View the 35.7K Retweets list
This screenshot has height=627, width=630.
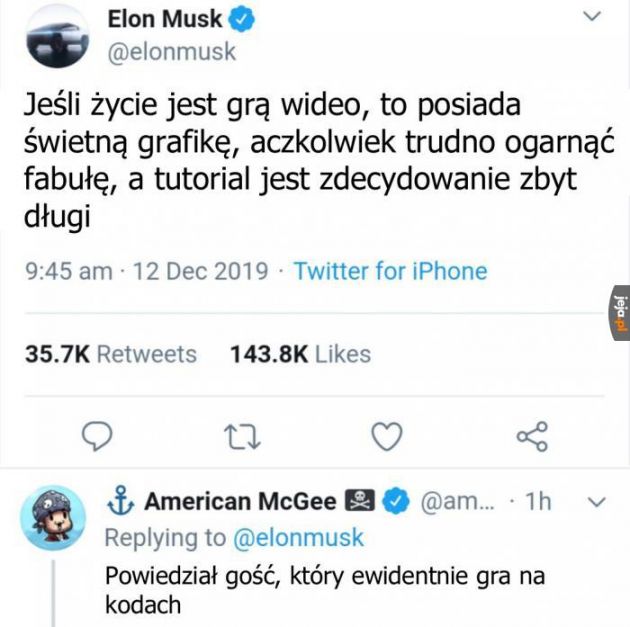coord(110,354)
